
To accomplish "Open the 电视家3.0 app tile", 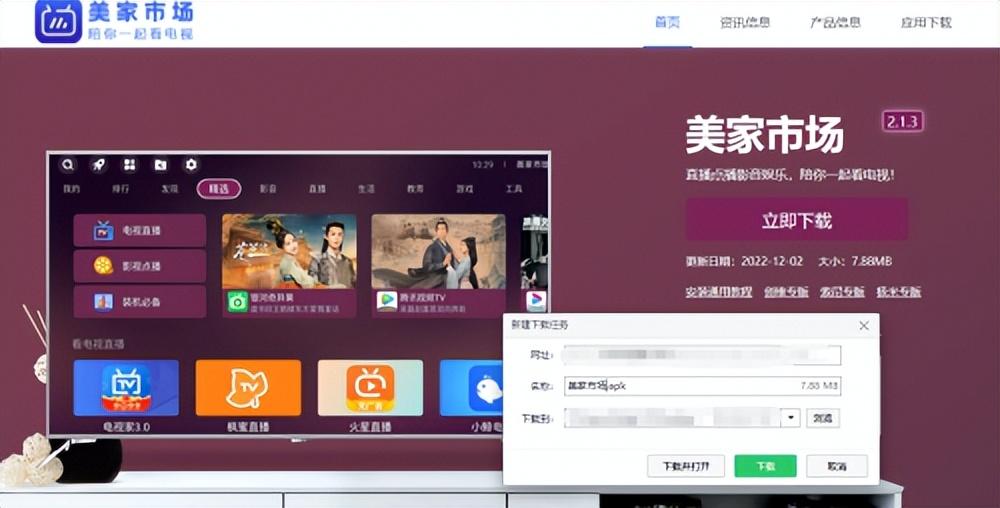I will tap(126, 388).
